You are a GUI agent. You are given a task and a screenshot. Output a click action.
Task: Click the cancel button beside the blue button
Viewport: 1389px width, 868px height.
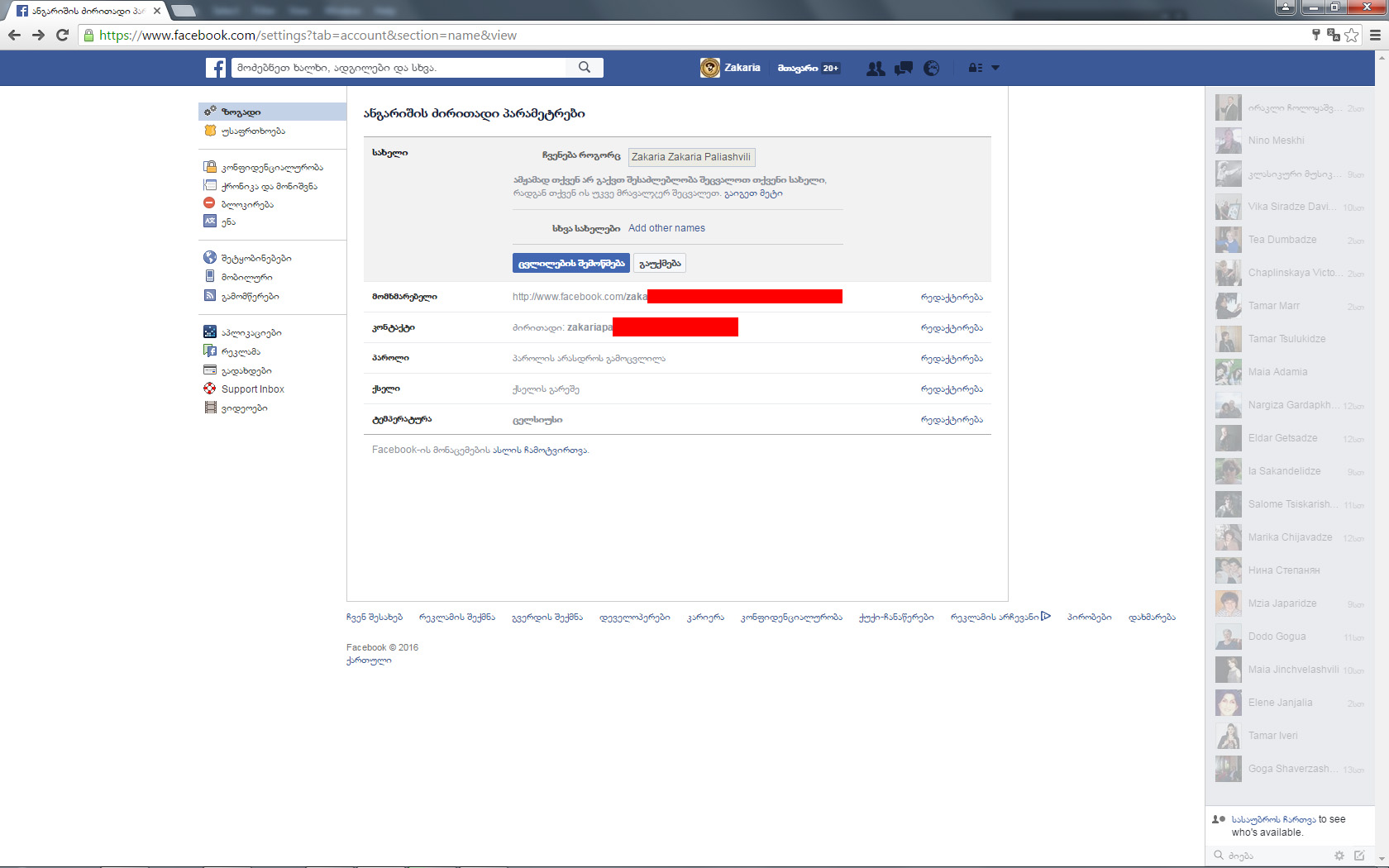click(x=660, y=263)
